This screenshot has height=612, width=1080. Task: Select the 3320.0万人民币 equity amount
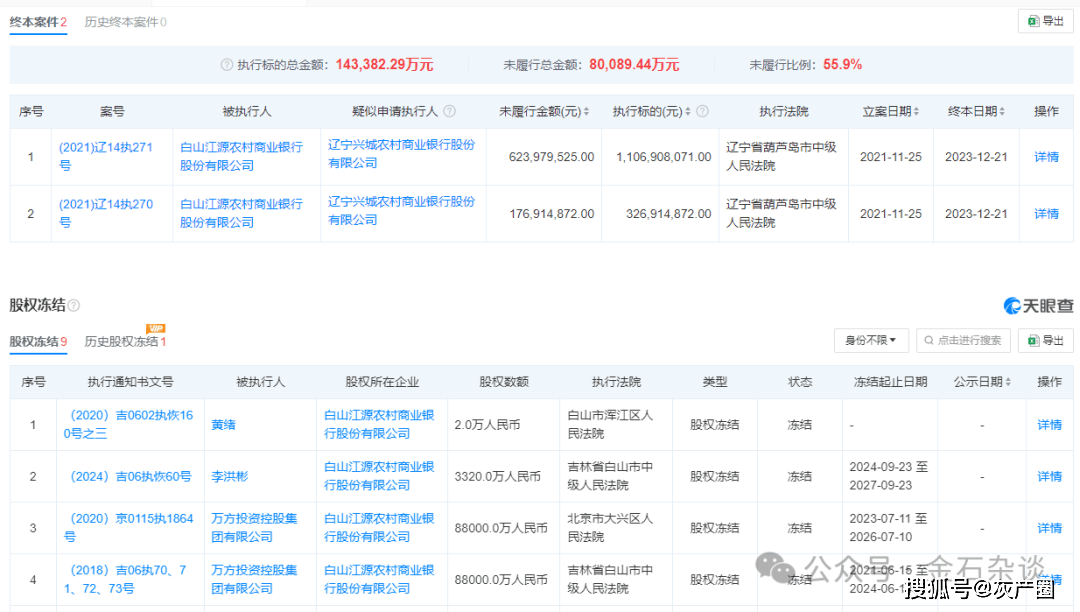(497, 476)
